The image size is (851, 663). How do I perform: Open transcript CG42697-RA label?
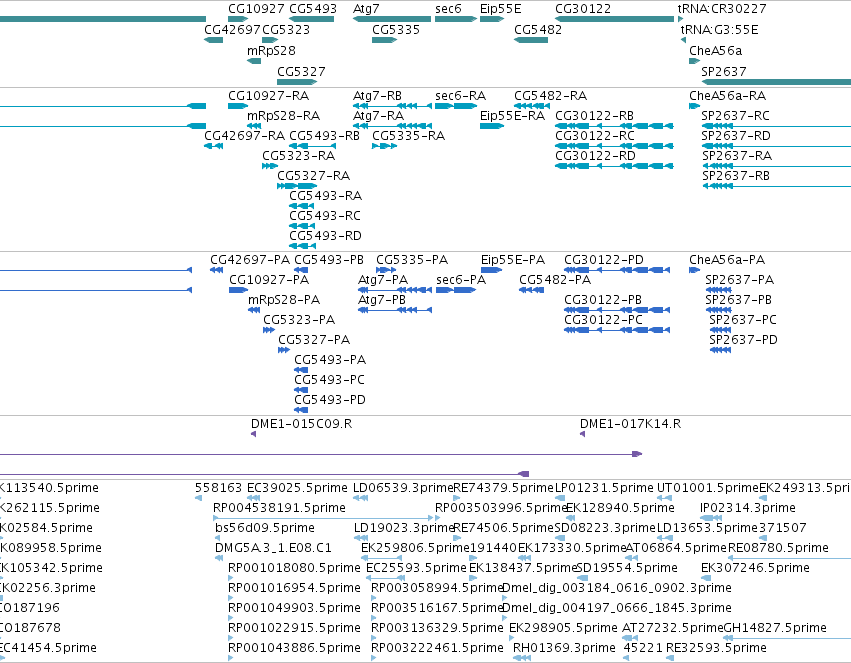coord(244,136)
